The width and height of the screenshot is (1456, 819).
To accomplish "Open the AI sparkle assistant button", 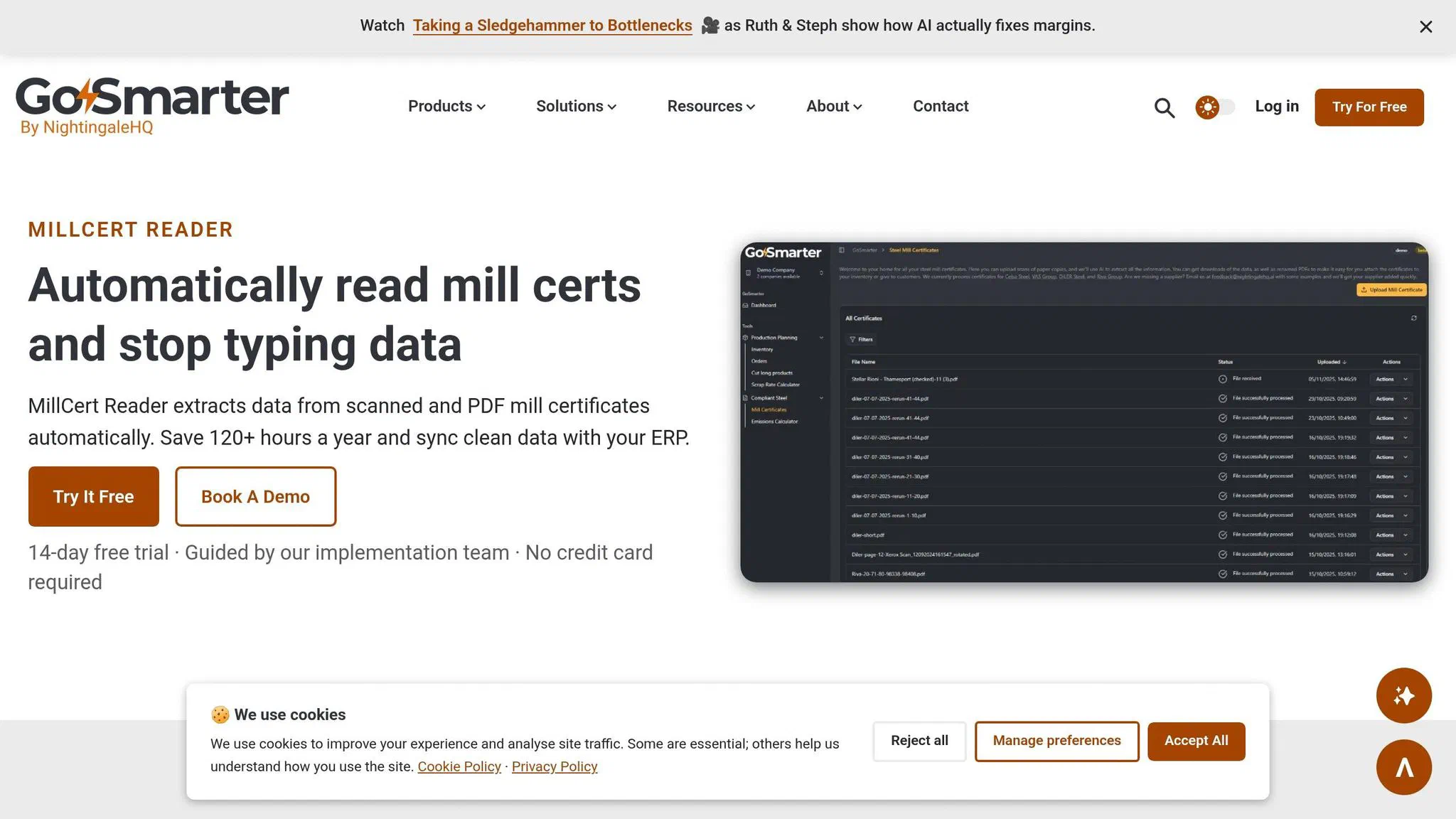I will (1403, 695).
